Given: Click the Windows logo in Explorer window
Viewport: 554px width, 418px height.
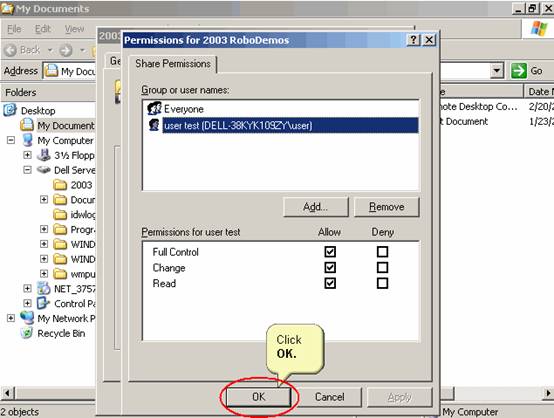Looking at the screenshot, I should (539, 28).
